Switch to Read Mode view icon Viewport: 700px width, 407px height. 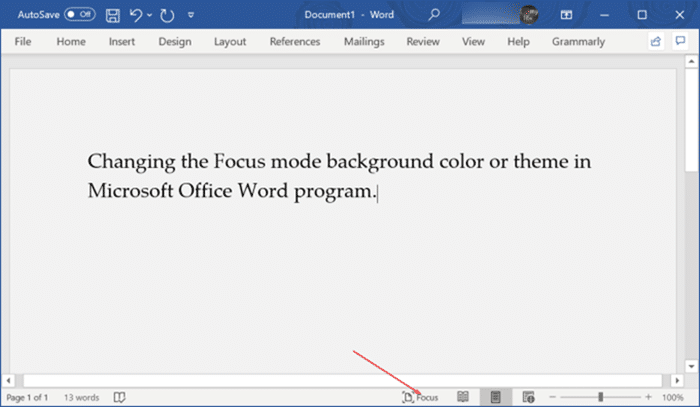[463, 397]
